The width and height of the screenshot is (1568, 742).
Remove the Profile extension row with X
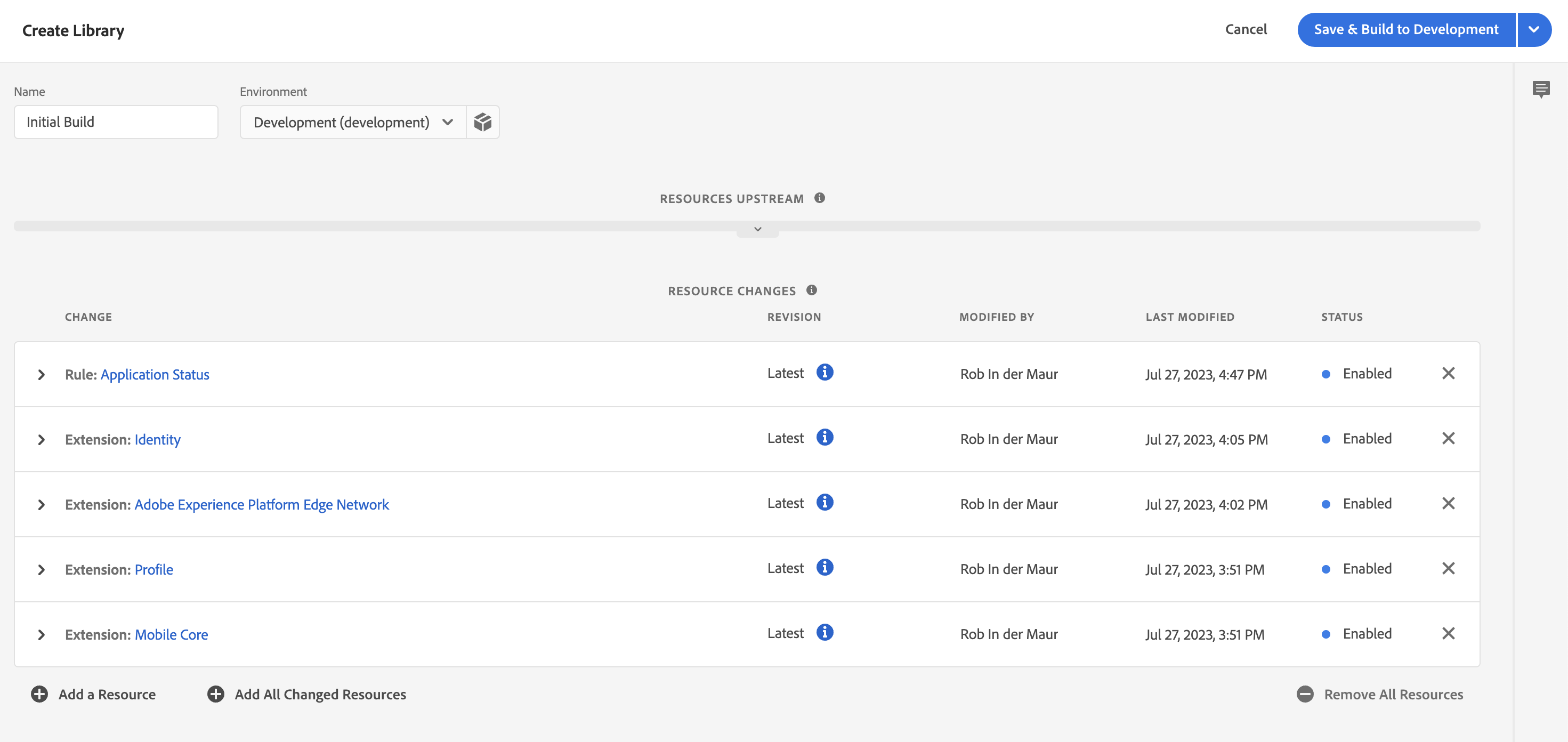pos(1448,568)
